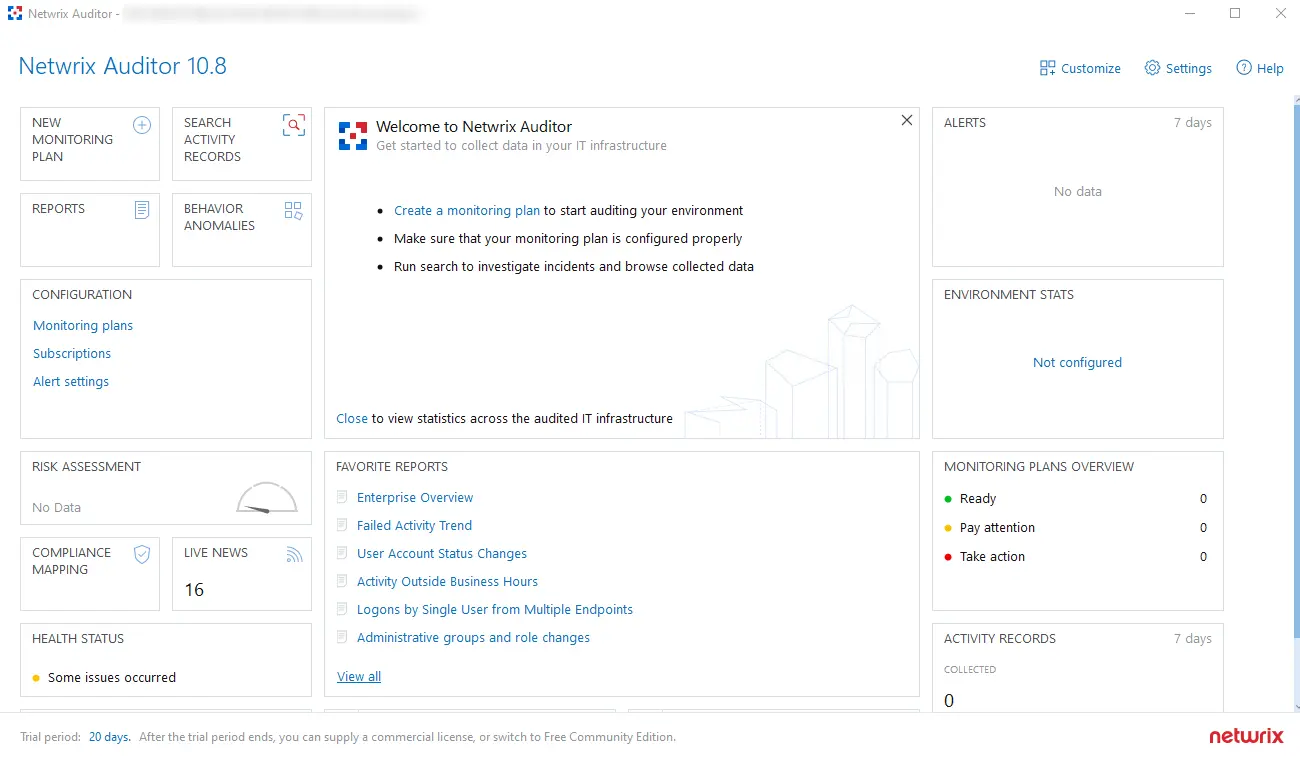Click the 20 days trial period link
Image resolution: width=1300 pixels, height=757 pixels.
pos(109,737)
